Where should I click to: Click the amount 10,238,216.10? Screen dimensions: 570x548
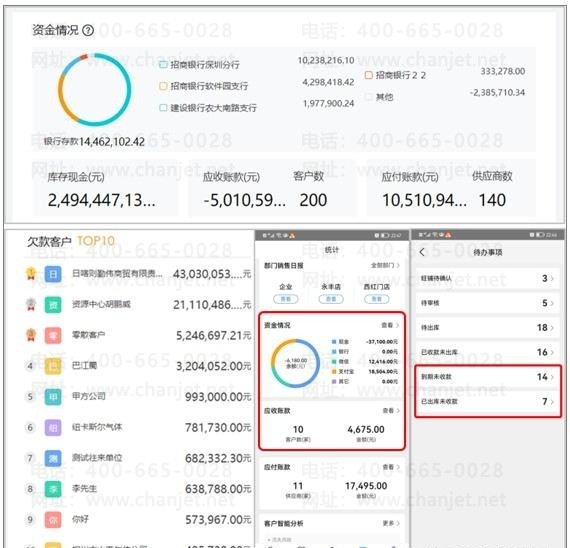pyautogui.click(x=326, y=60)
